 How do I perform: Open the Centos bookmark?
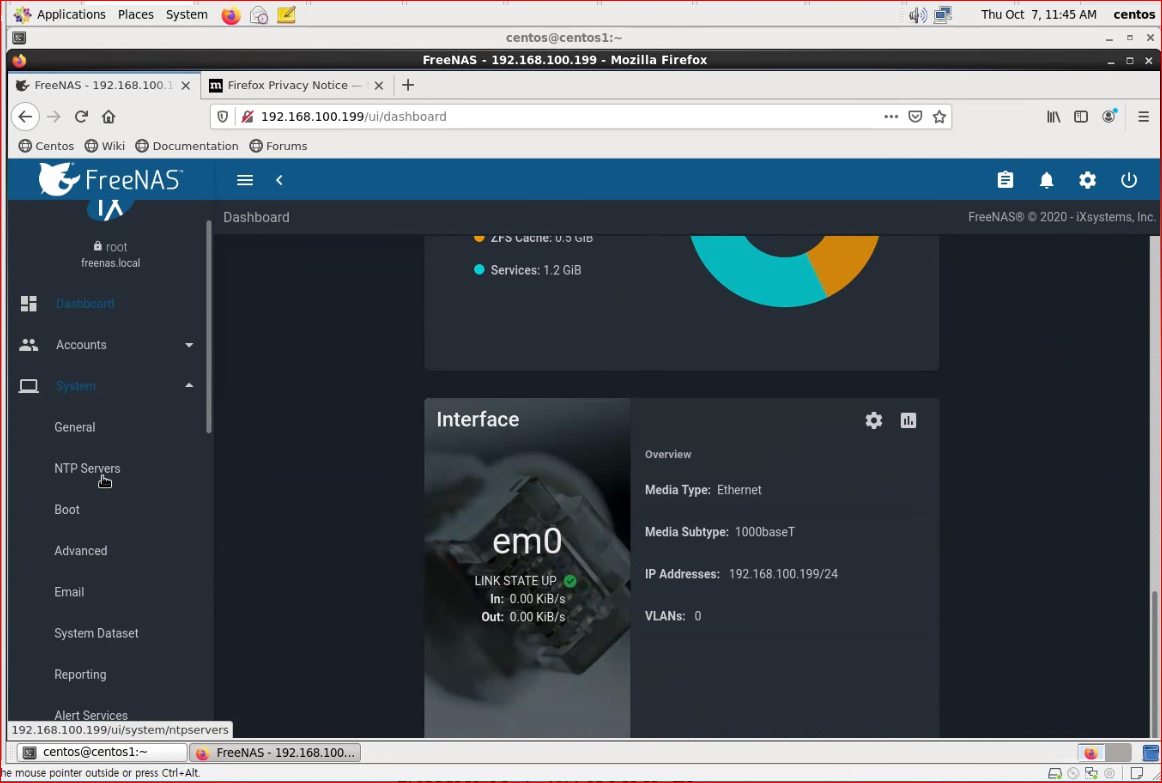coord(47,146)
